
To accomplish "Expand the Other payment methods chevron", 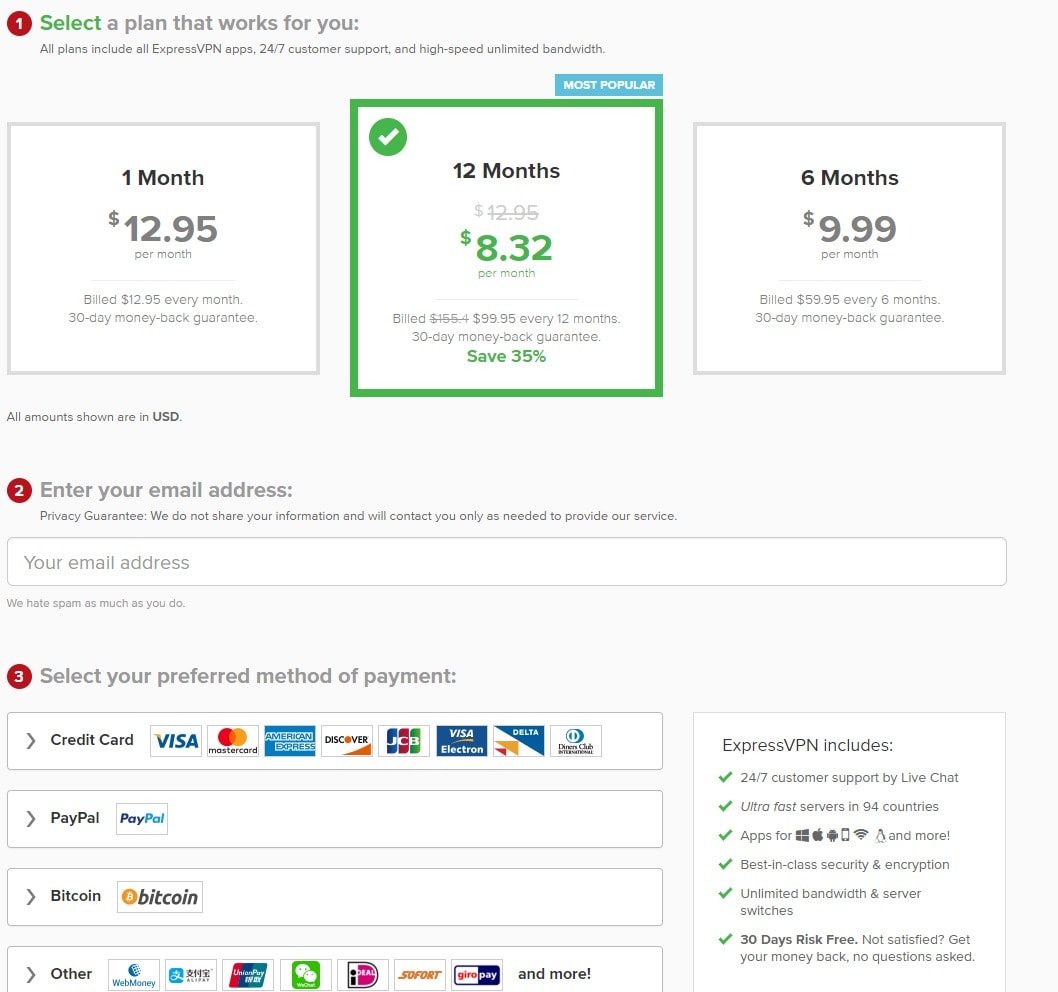I will point(30,974).
